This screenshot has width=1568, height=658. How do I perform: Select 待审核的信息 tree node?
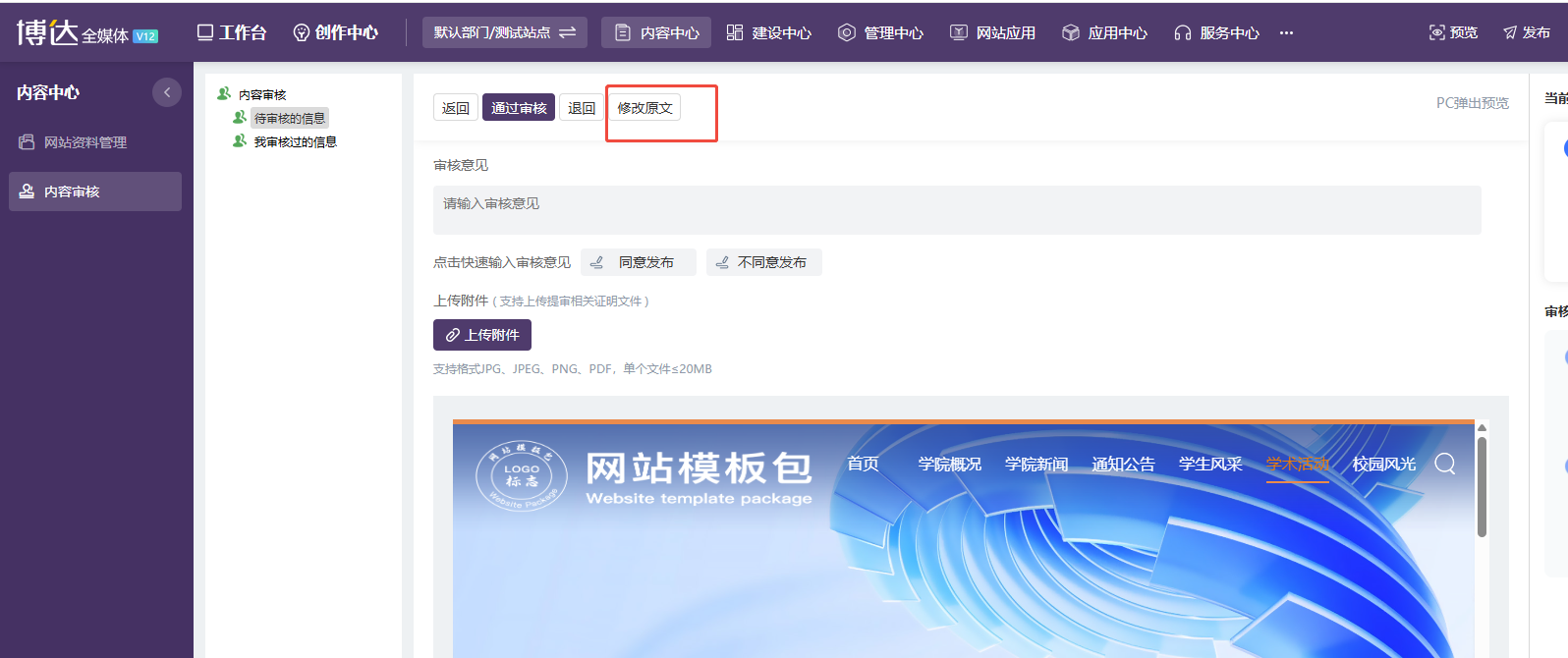tap(290, 118)
